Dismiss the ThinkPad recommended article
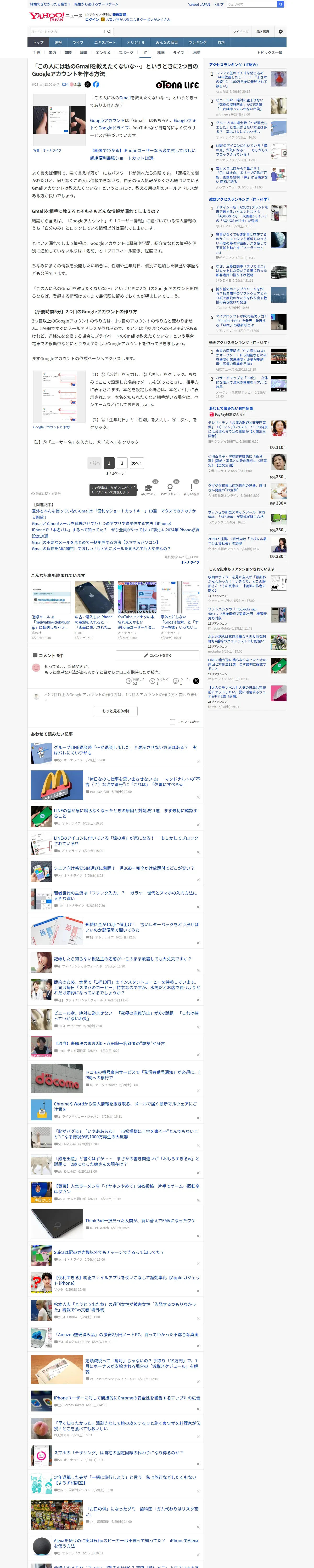This screenshot has height=1568, width=314. (198, 1236)
